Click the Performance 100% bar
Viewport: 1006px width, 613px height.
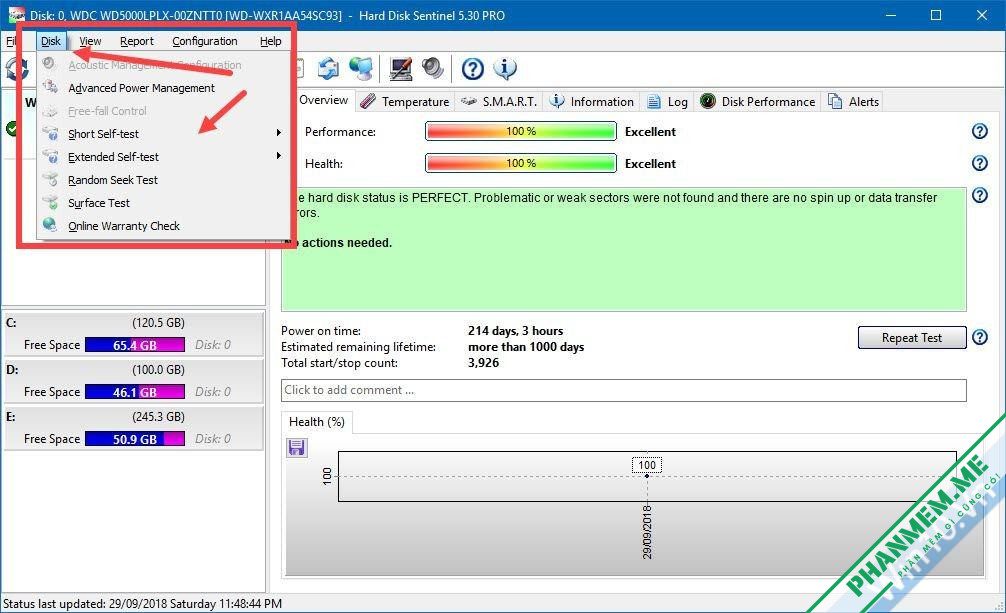[x=521, y=131]
